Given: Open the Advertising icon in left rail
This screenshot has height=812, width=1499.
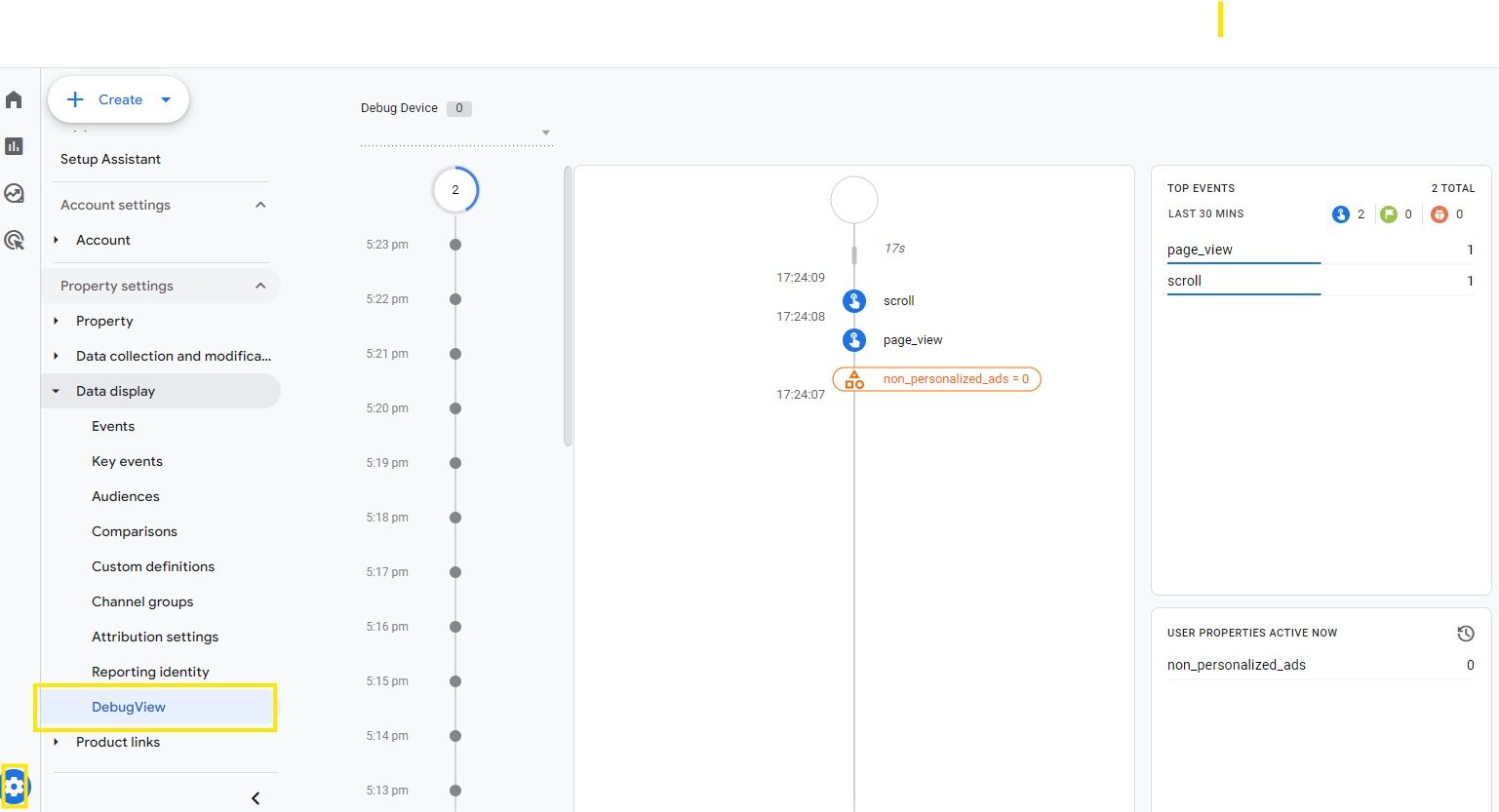Looking at the screenshot, I should 14,240.
